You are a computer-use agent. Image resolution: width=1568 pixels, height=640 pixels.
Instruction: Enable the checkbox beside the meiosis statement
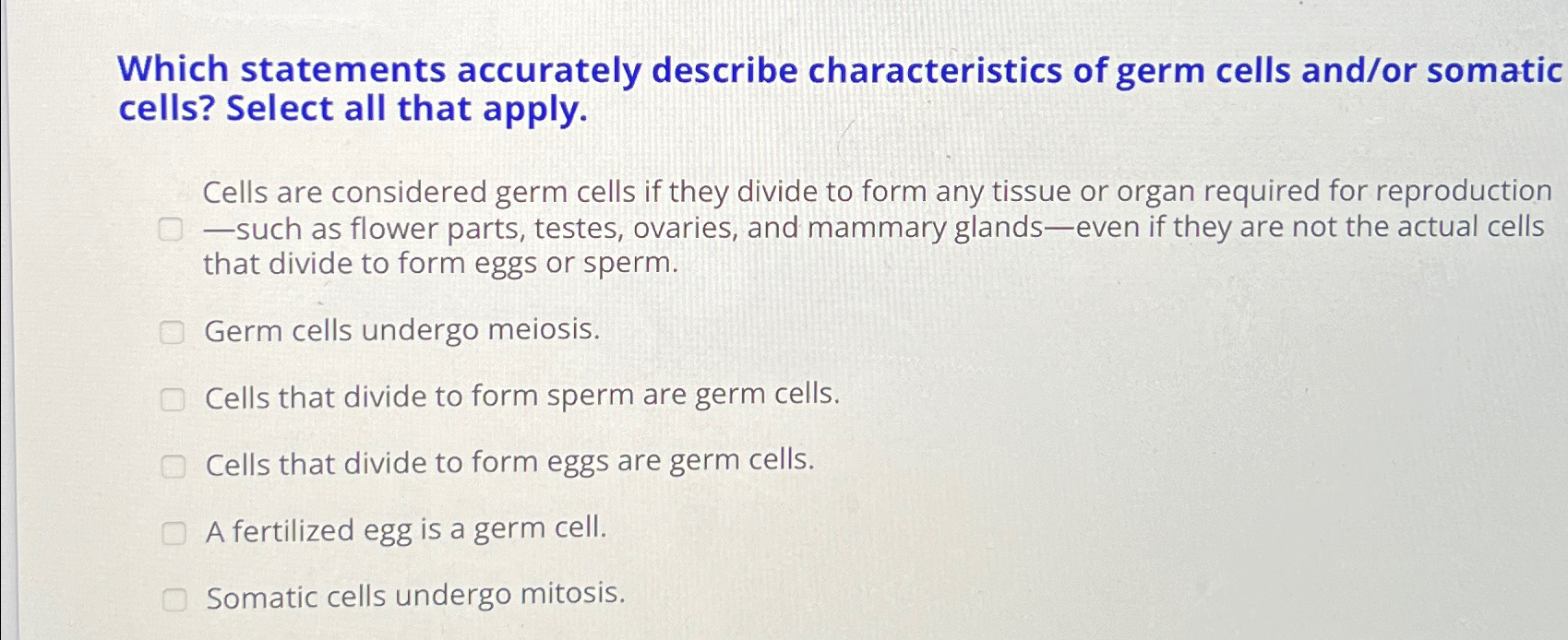(x=172, y=333)
